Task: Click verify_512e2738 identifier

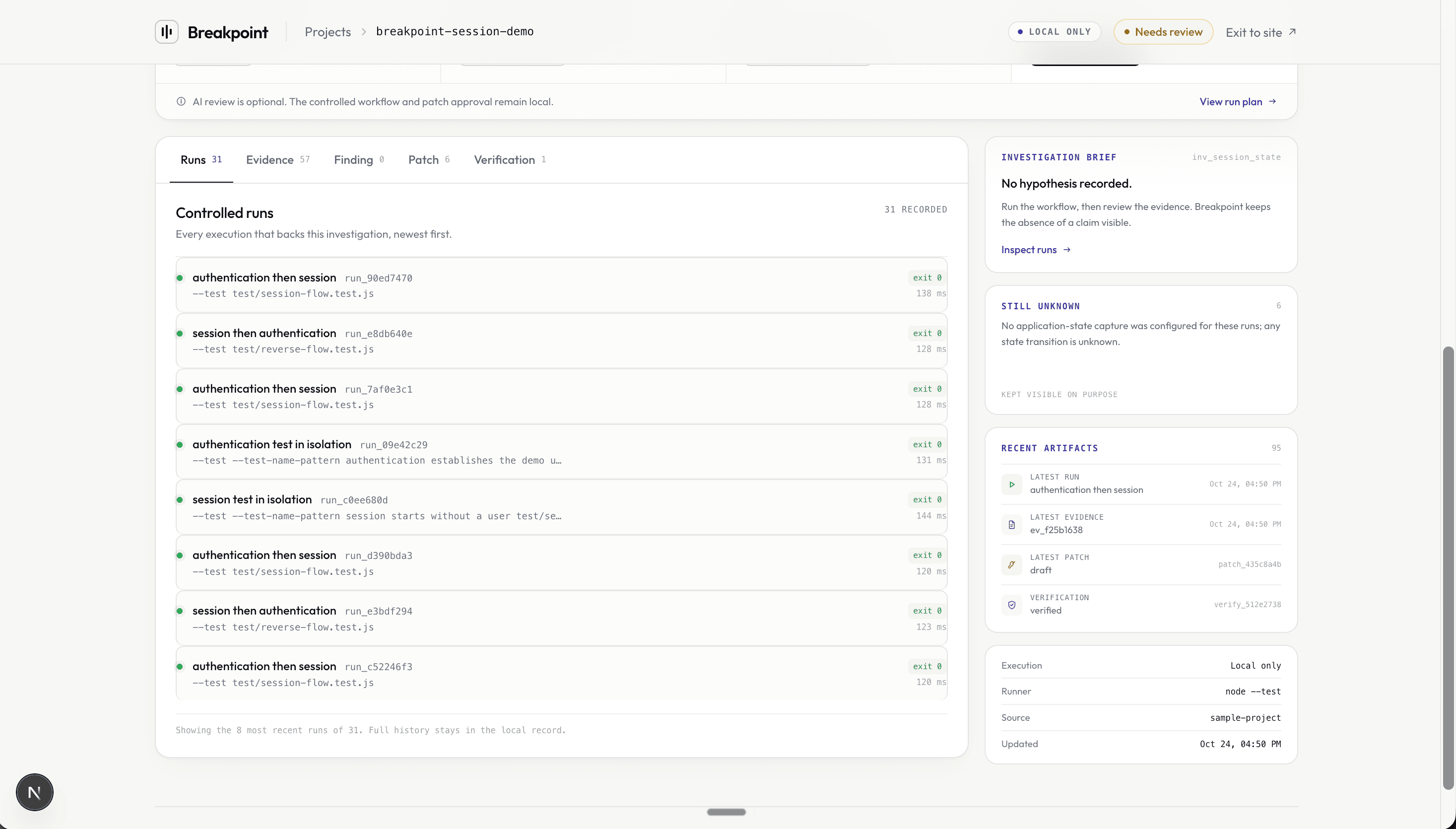Action: (x=1247, y=605)
